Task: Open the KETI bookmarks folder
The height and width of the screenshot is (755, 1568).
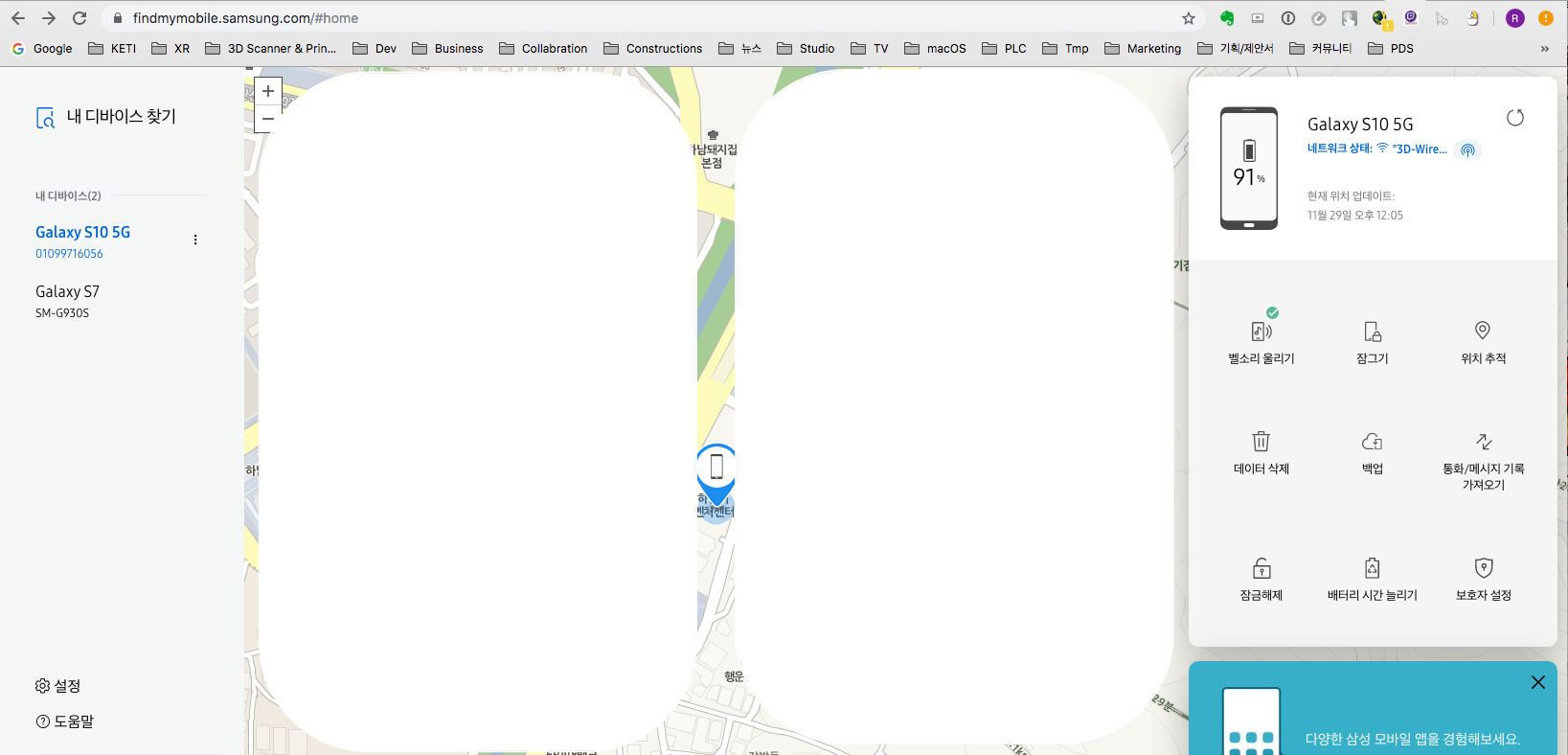Action: pos(112,49)
